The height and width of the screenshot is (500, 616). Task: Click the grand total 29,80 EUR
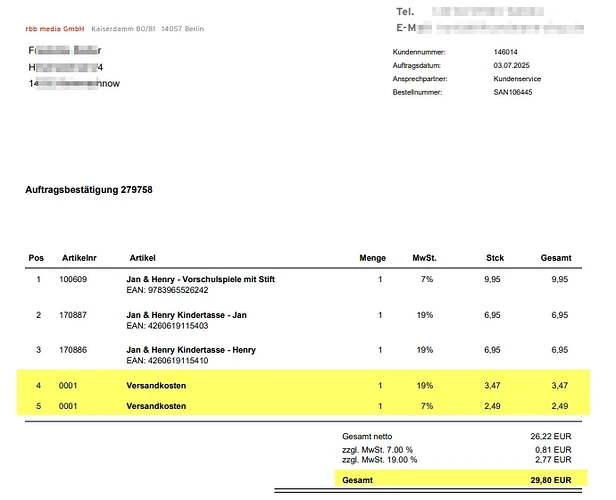(x=551, y=480)
